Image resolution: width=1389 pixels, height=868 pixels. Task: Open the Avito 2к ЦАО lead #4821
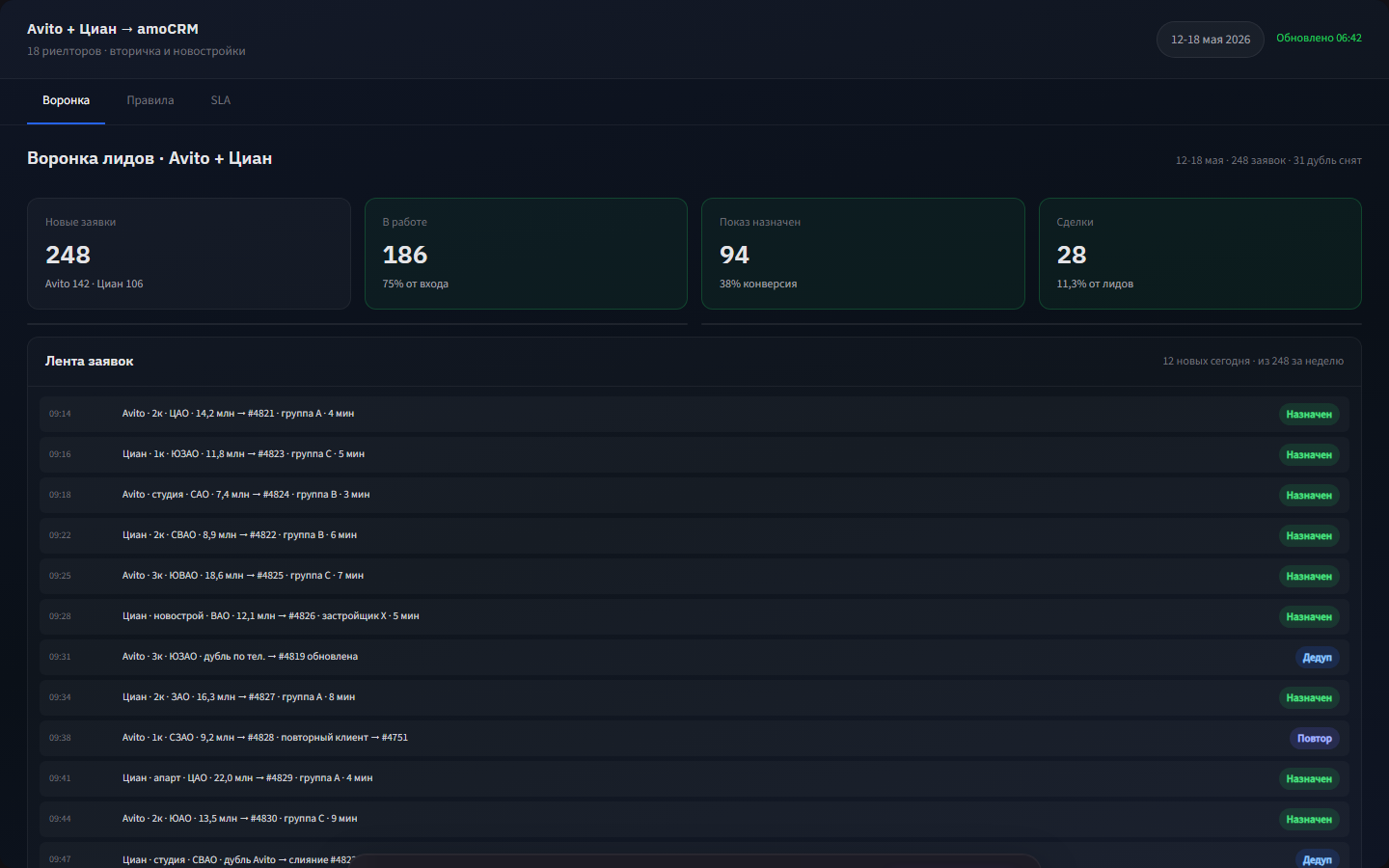tap(694, 414)
